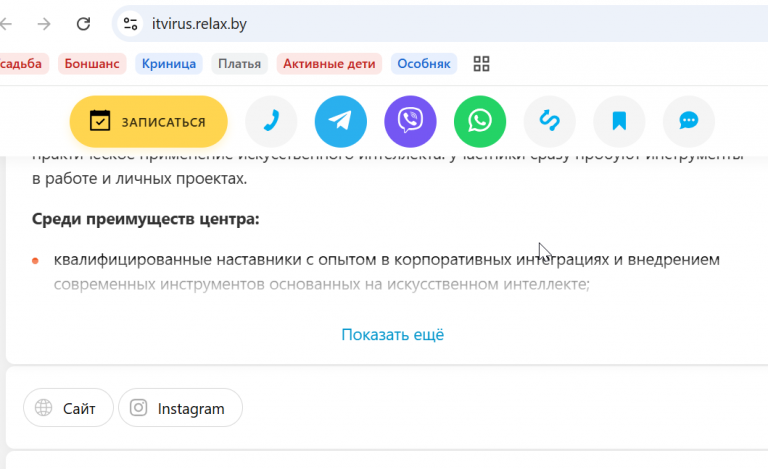The height and width of the screenshot is (469, 768).
Task: Click the blue route arrows icon
Action: coord(550,121)
